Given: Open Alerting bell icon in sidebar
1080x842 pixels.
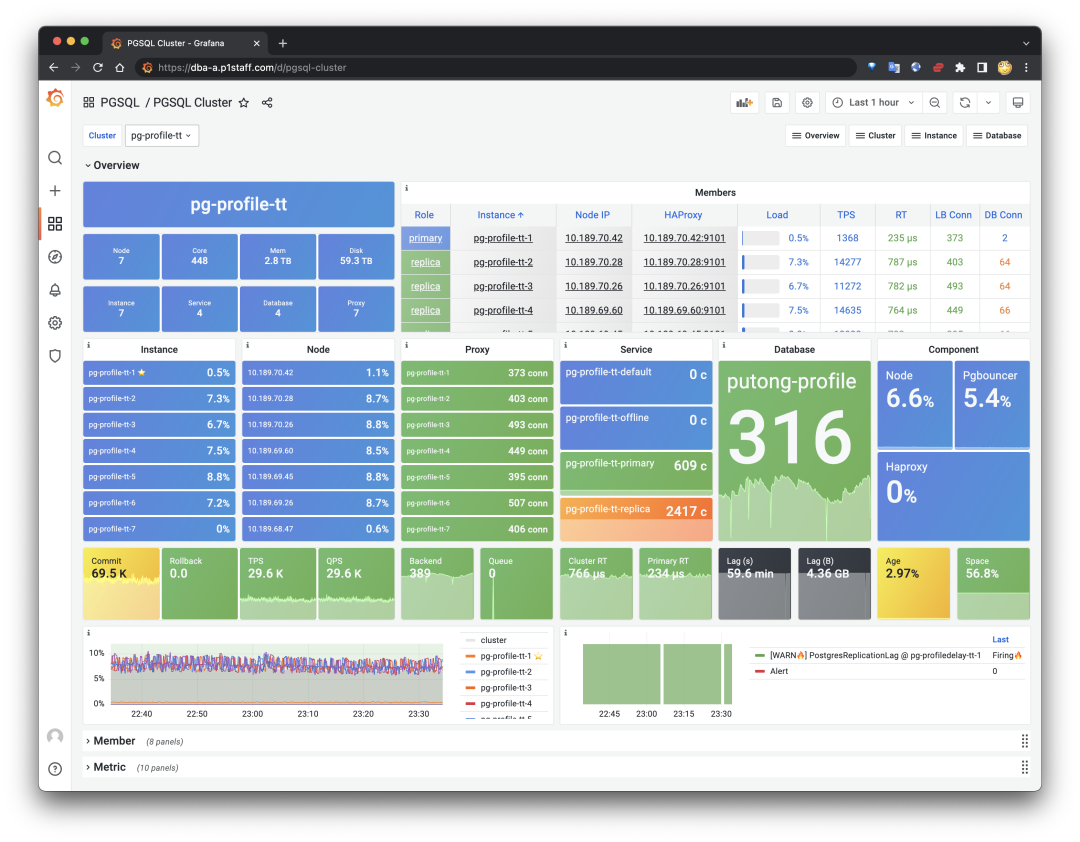Looking at the screenshot, I should tap(55, 290).
